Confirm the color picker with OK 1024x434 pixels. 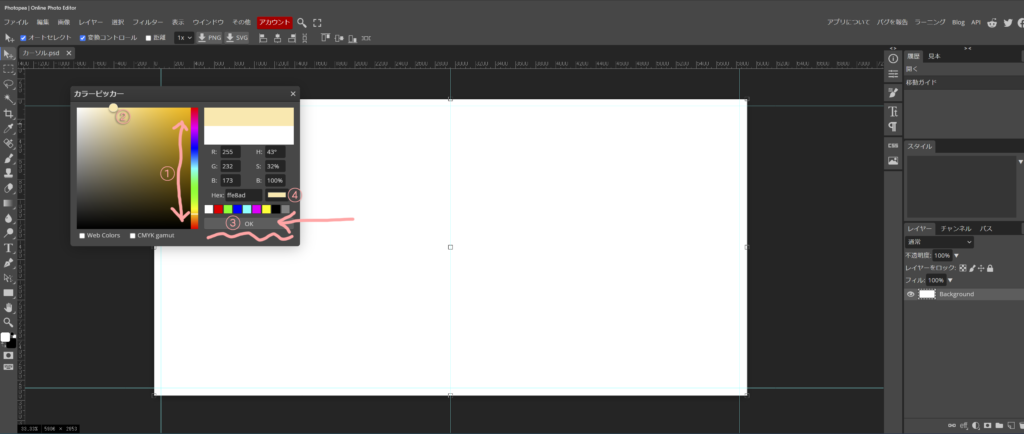(249, 224)
